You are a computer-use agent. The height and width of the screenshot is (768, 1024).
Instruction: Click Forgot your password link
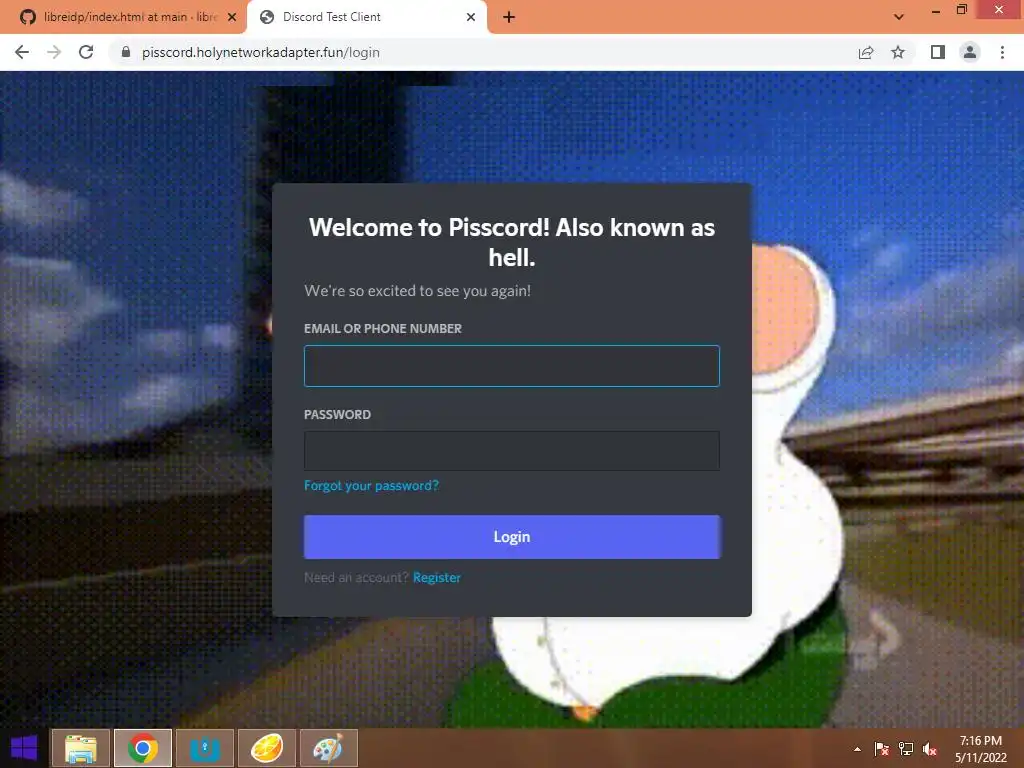coord(372,485)
